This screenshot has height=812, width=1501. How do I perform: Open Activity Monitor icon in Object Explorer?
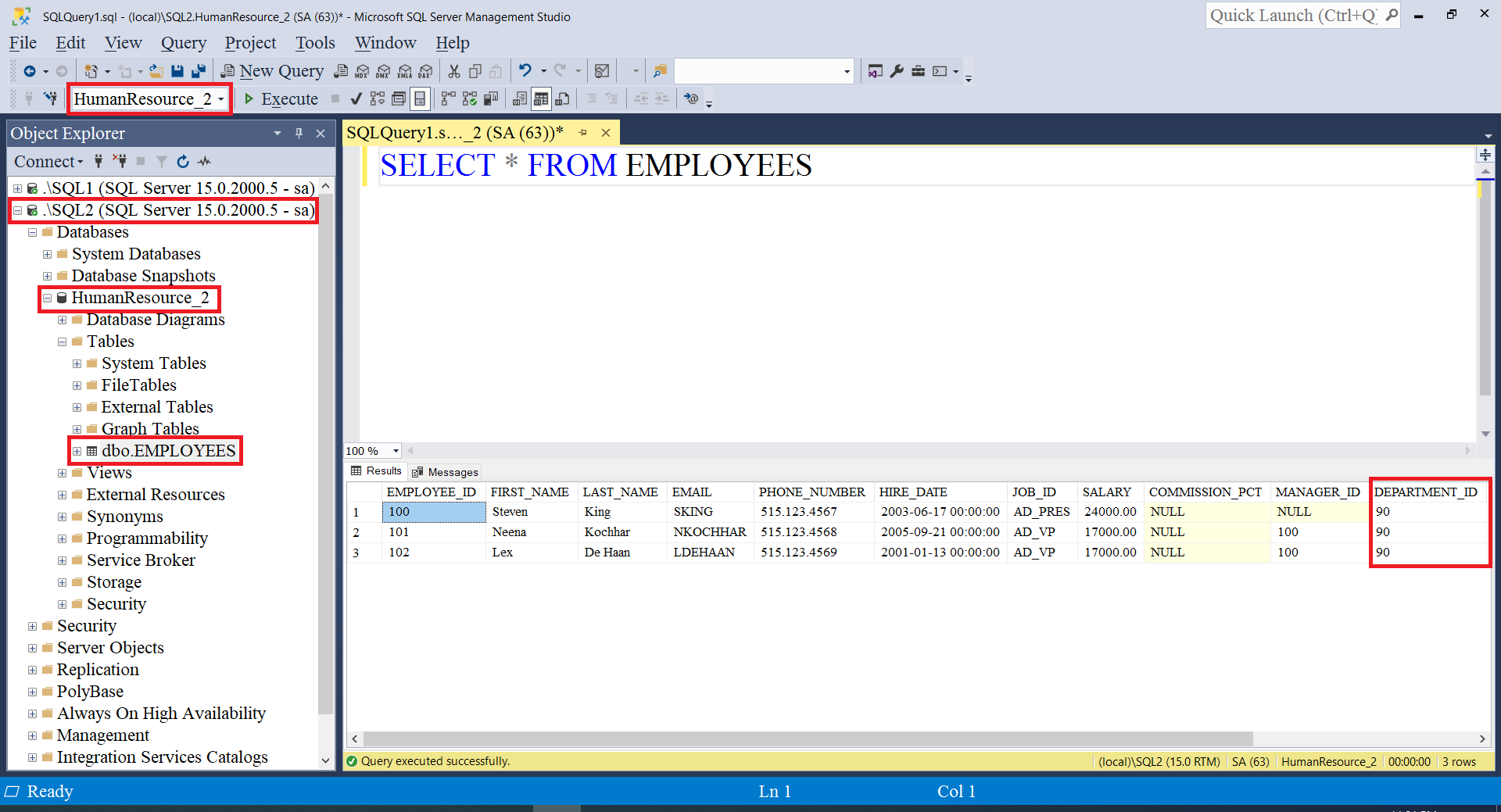click(205, 162)
